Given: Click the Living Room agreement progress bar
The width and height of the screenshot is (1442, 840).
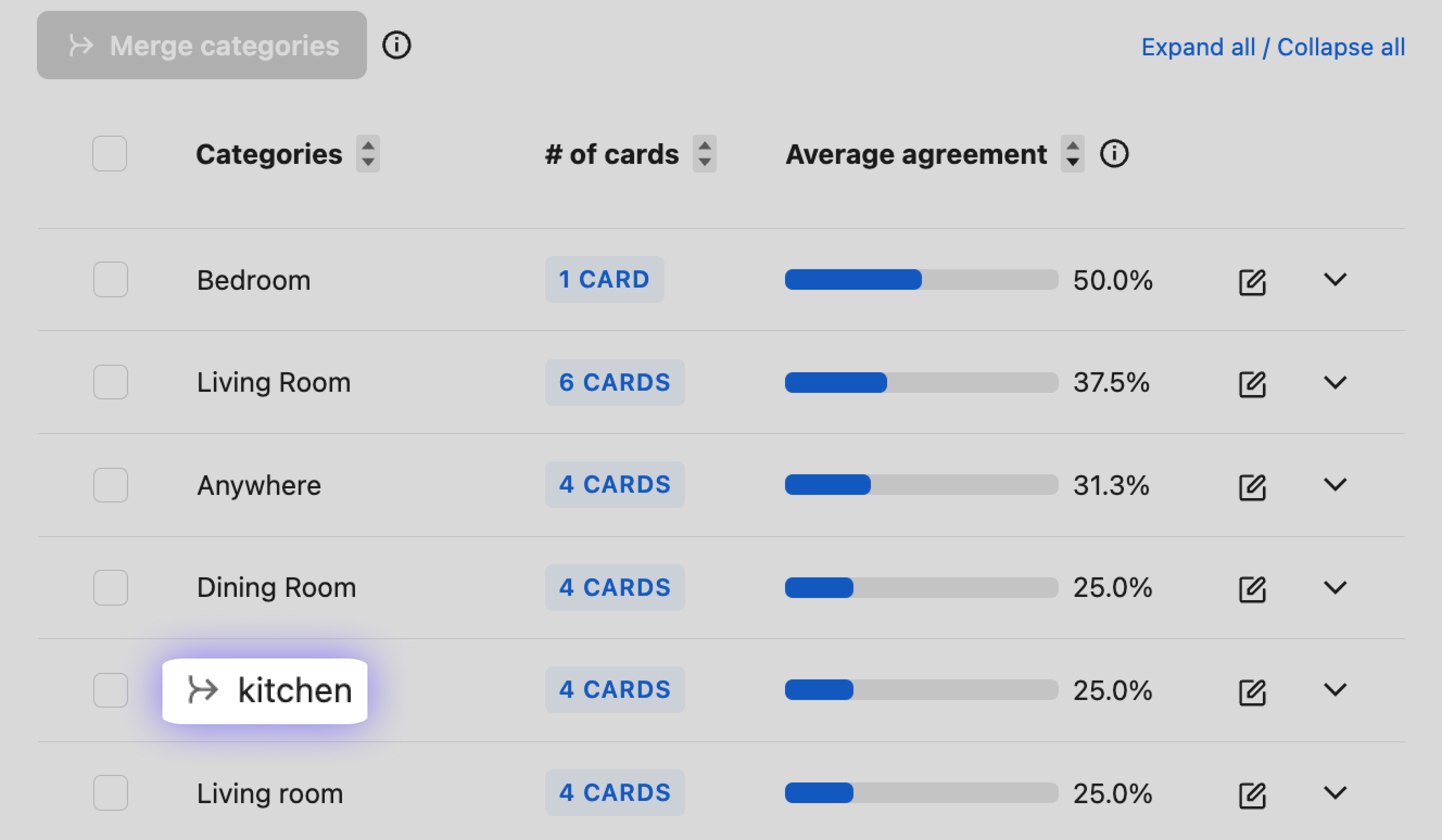Looking at the screenshot, I should (x=921, y=383).
